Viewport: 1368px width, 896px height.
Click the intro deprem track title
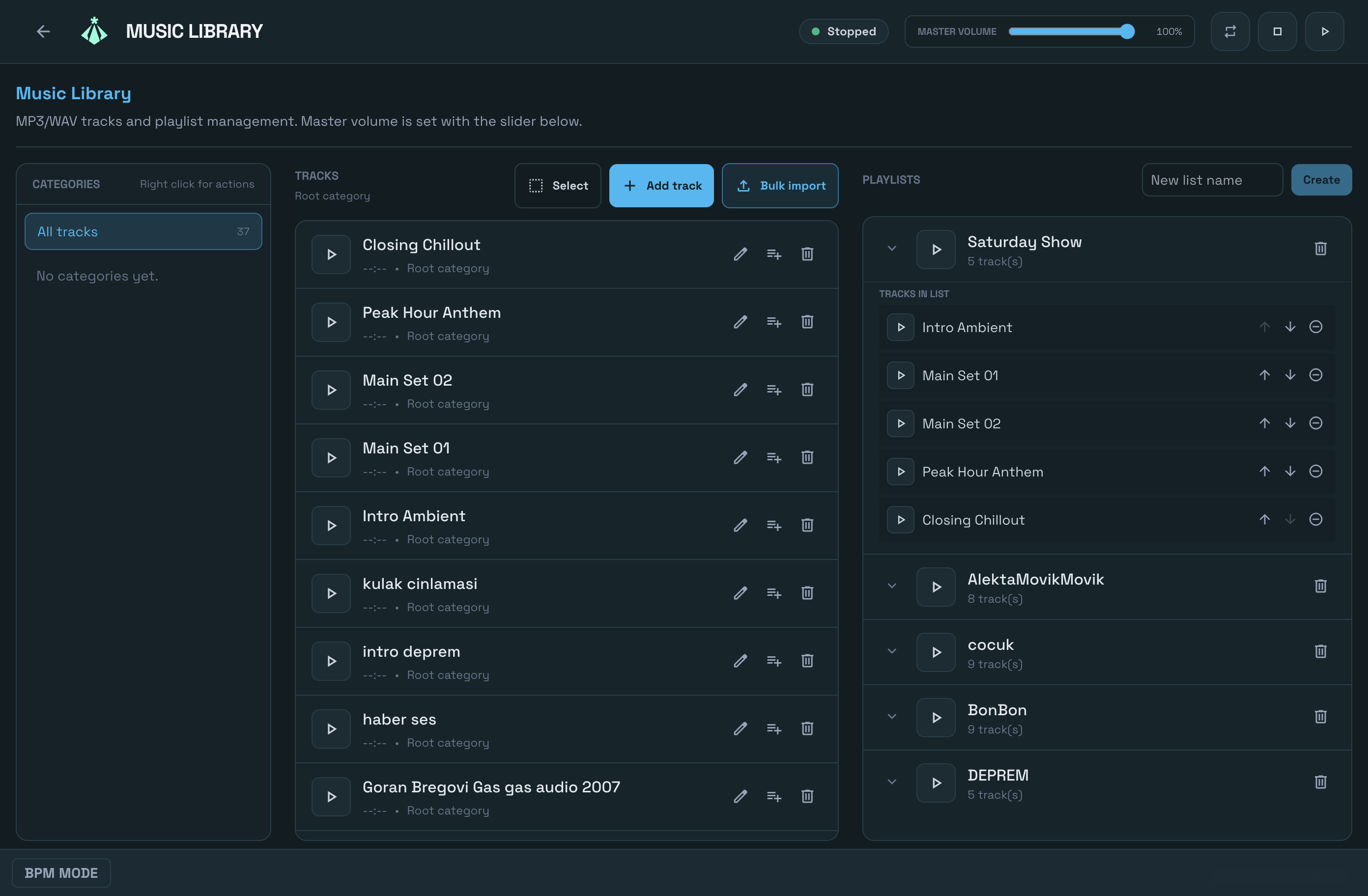coord(411,652)
